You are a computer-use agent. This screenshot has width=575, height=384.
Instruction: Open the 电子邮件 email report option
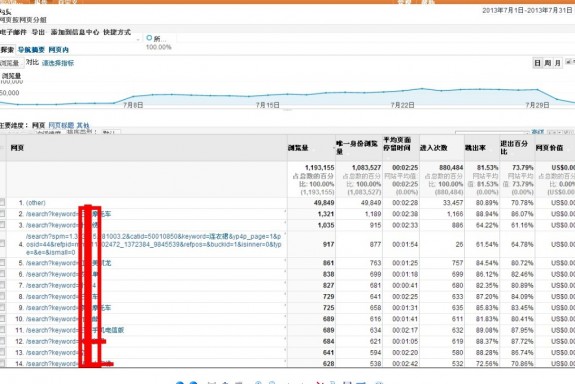(x=13, y=32)
